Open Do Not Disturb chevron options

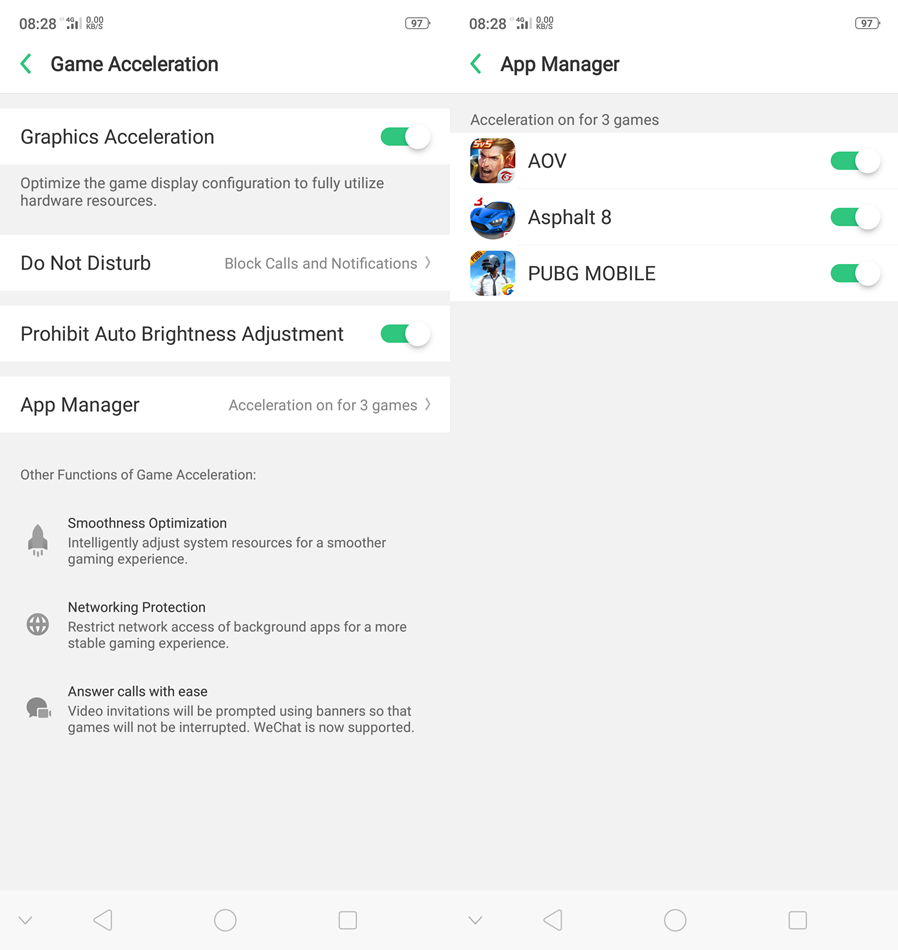pos(428,263)
